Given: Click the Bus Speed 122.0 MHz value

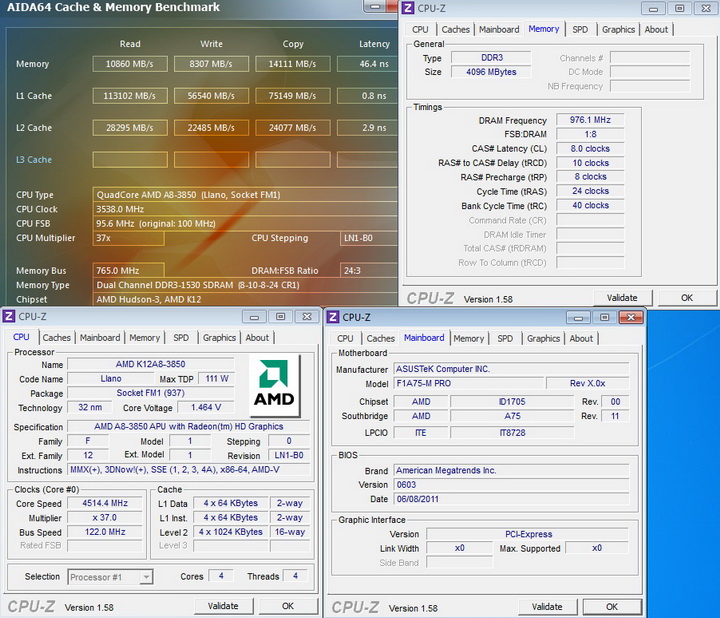Looking at the screenshot, I should [x=105, y=532].
